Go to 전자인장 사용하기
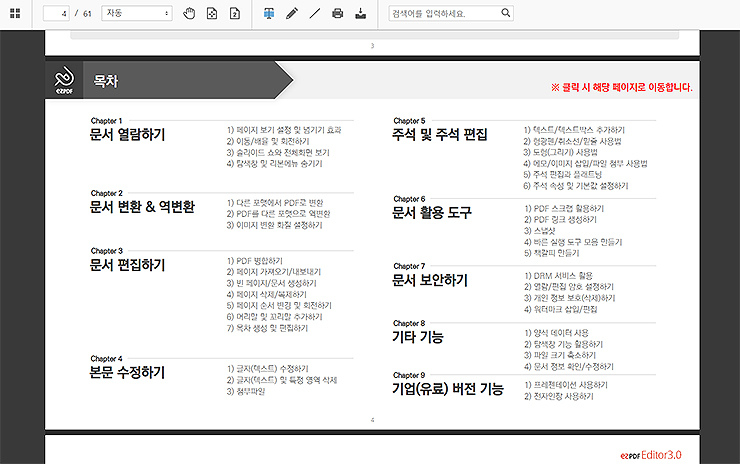740x464 pixels. coord(559,397)
